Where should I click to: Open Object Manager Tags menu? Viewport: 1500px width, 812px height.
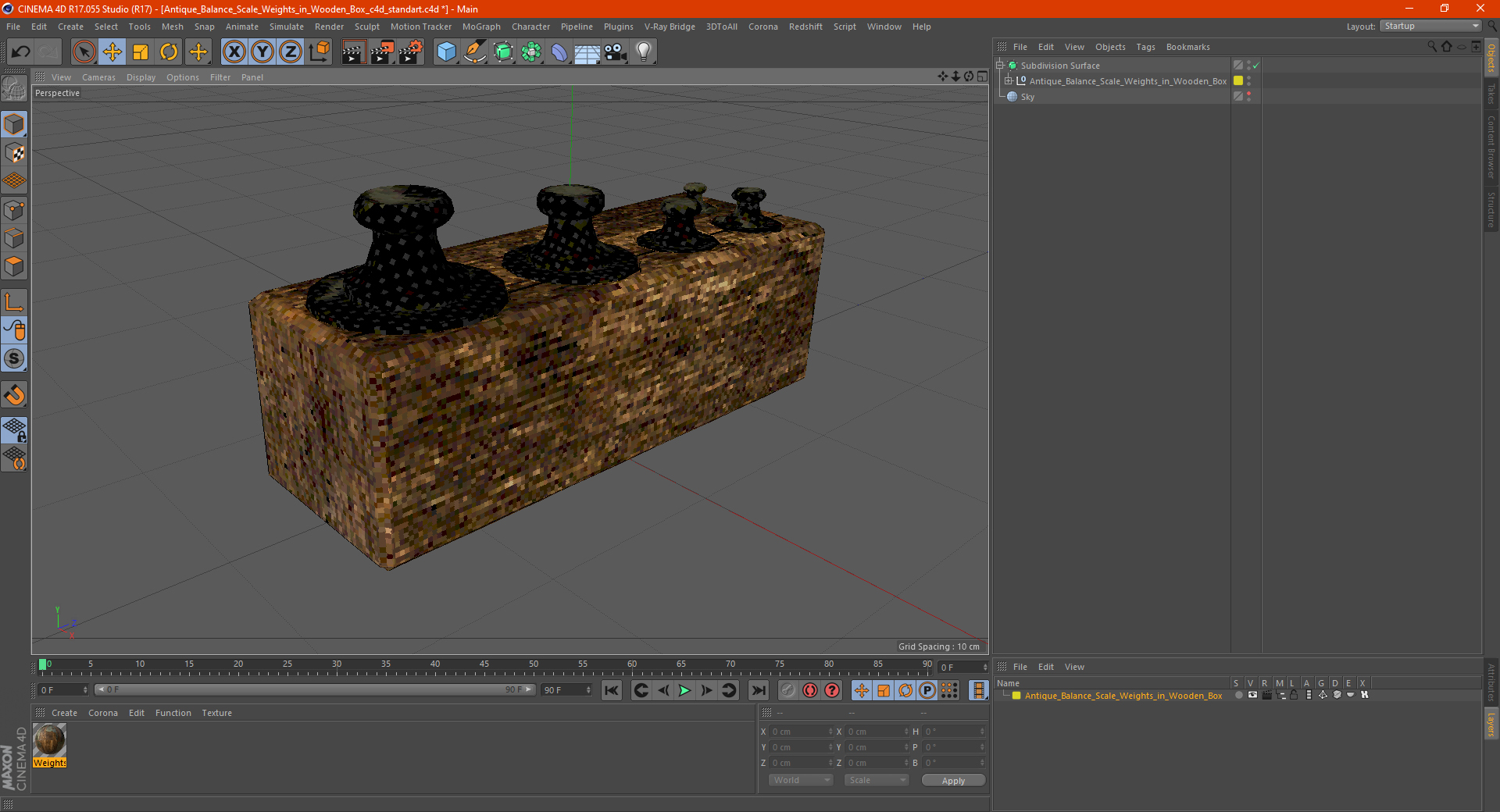[x=1145, y=47]
